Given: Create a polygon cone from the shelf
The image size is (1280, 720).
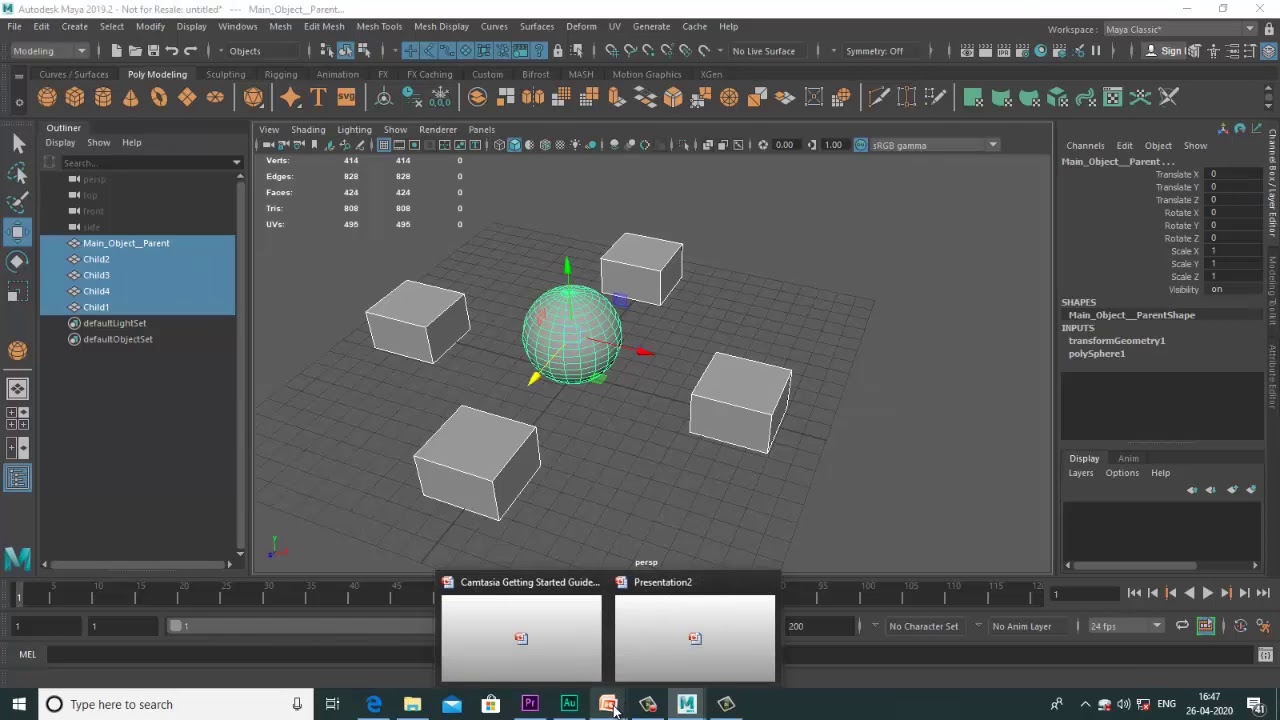Looking at the screenshot, I should point(131,97).
